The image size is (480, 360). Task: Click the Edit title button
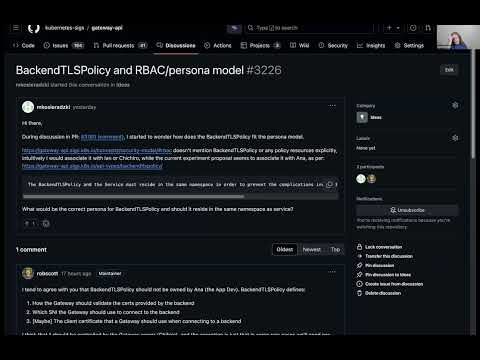tap(449, 70)
